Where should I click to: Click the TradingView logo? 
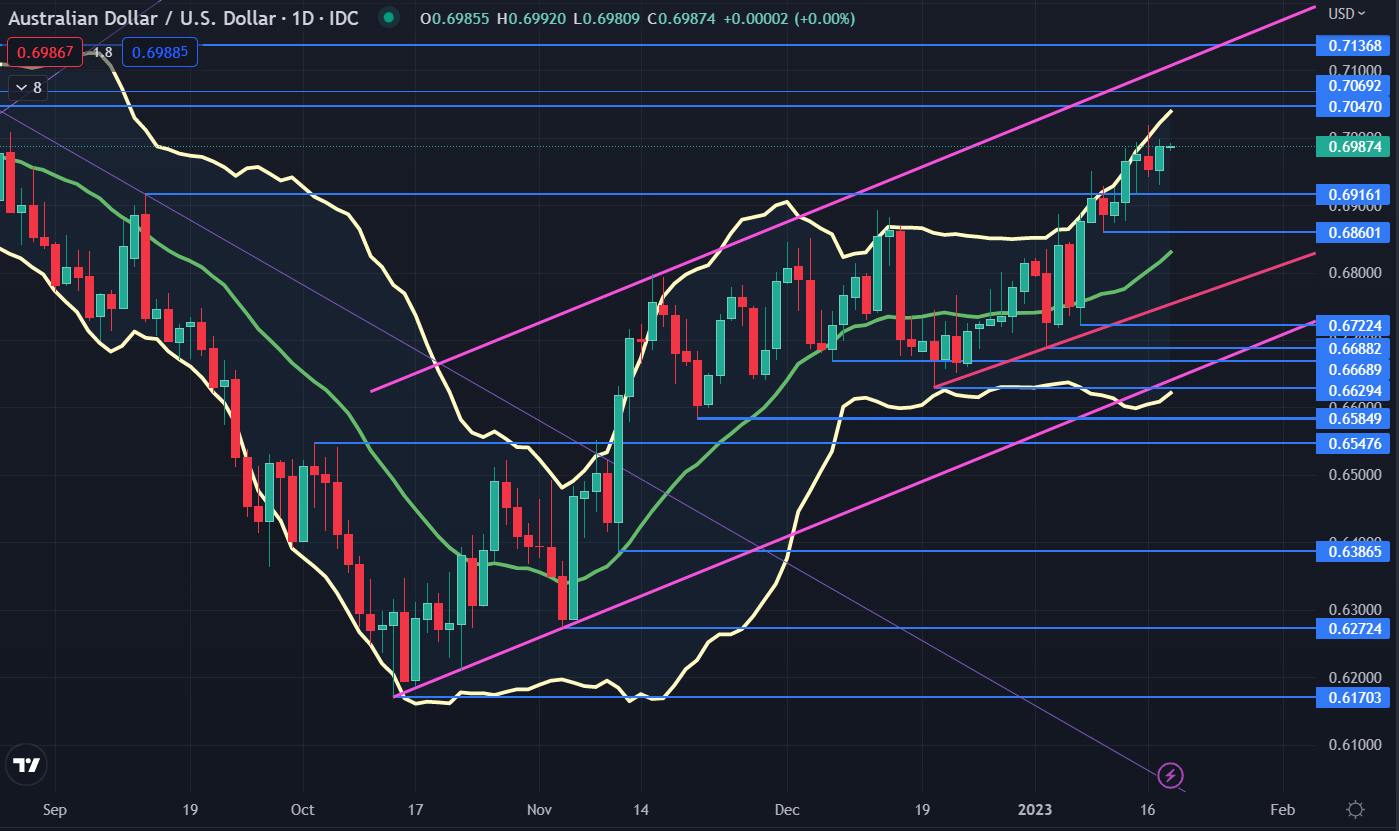click(27, 766)
